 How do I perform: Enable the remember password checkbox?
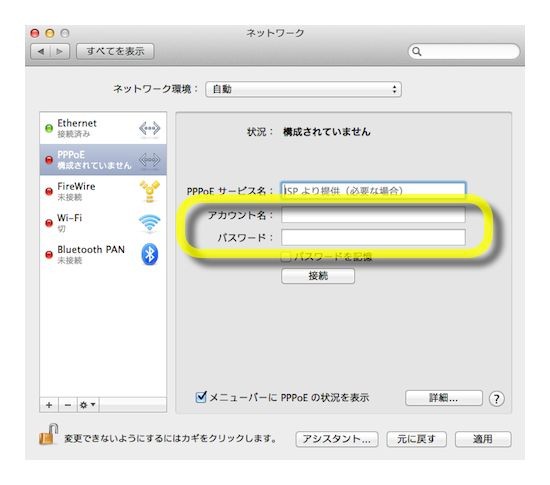(x=286, y=257)
